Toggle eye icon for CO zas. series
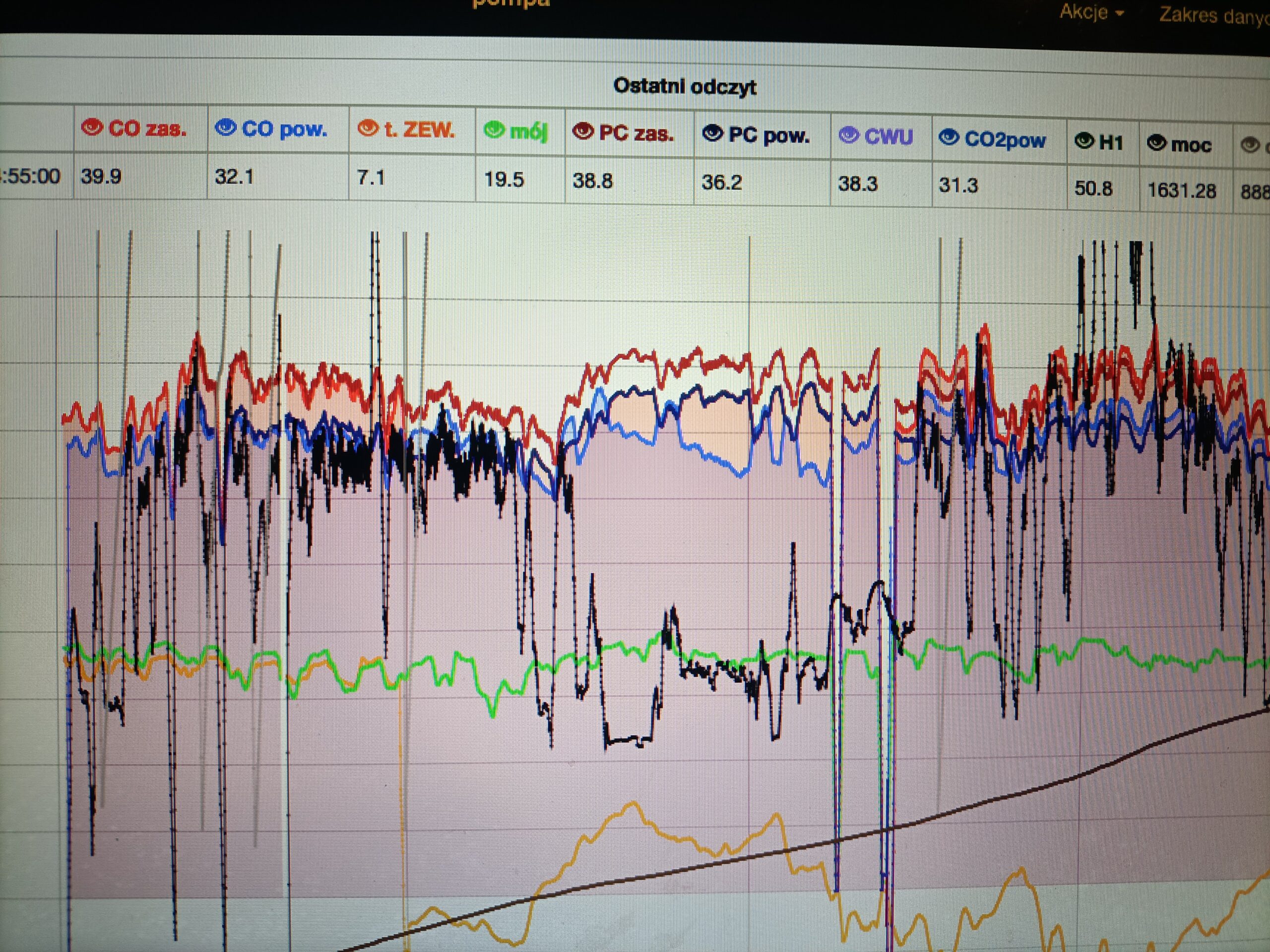 click(92, 127)
